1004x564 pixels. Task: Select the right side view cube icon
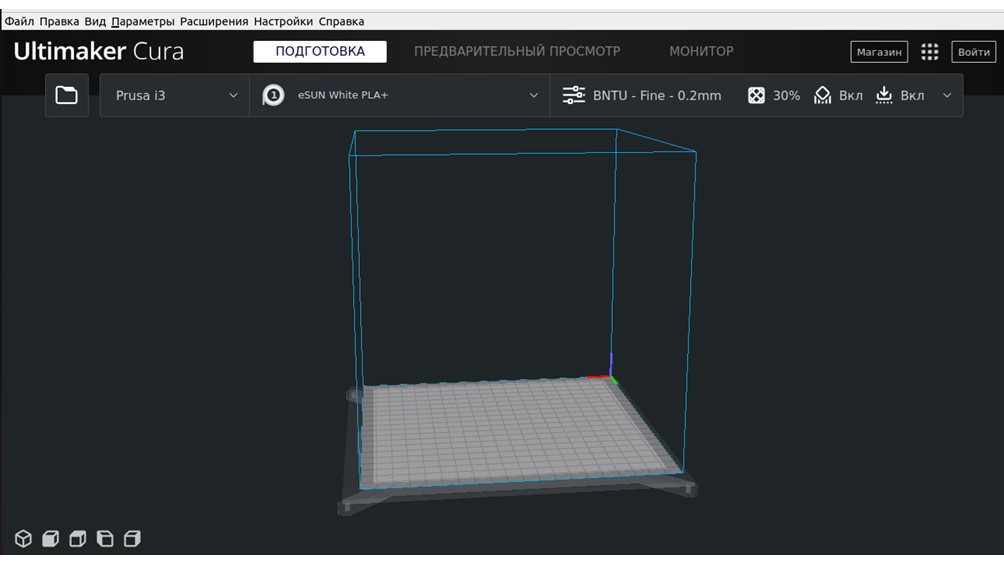click(131, 539)
